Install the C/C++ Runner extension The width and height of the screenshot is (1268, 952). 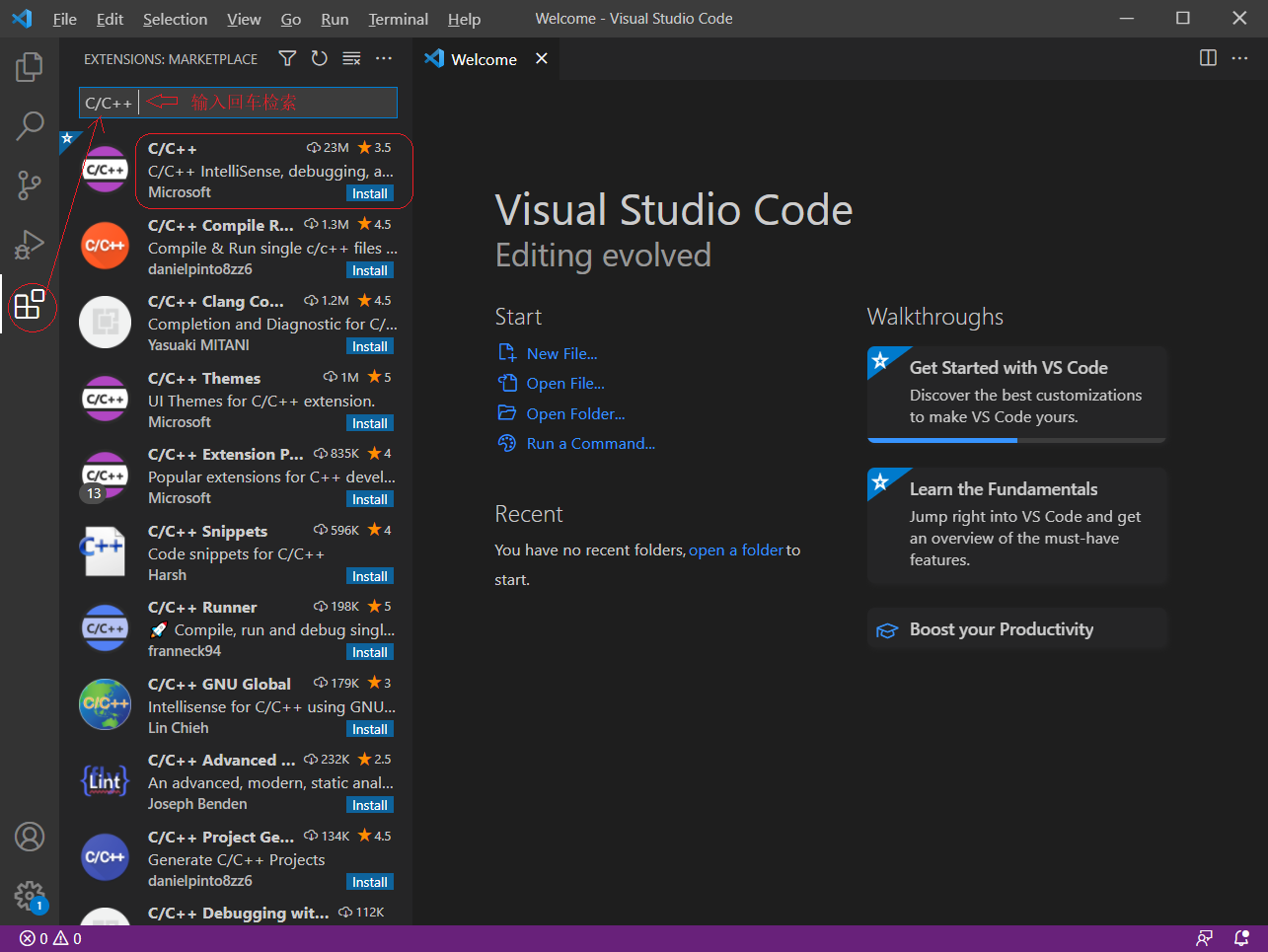[x=370, y=652]
